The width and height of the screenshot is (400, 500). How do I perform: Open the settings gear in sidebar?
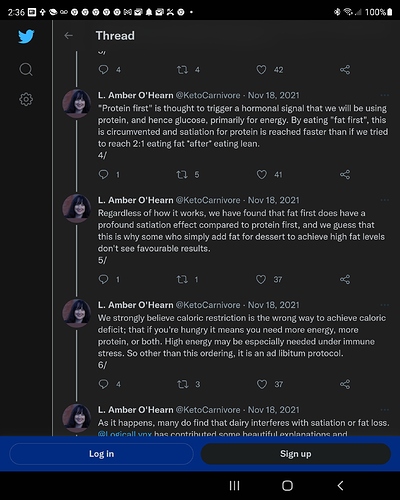[26, 99]
